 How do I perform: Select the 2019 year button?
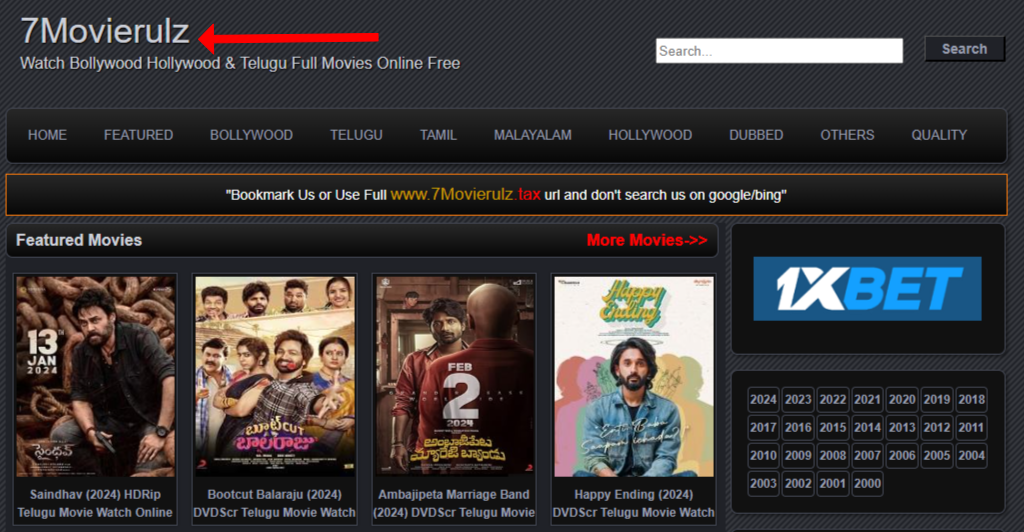point(936,399)
